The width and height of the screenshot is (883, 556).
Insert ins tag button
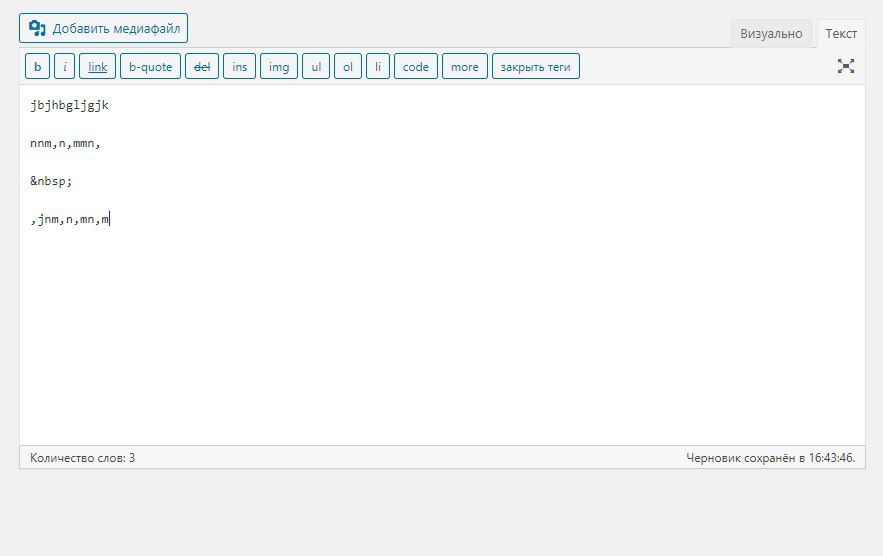pos(239,66)
